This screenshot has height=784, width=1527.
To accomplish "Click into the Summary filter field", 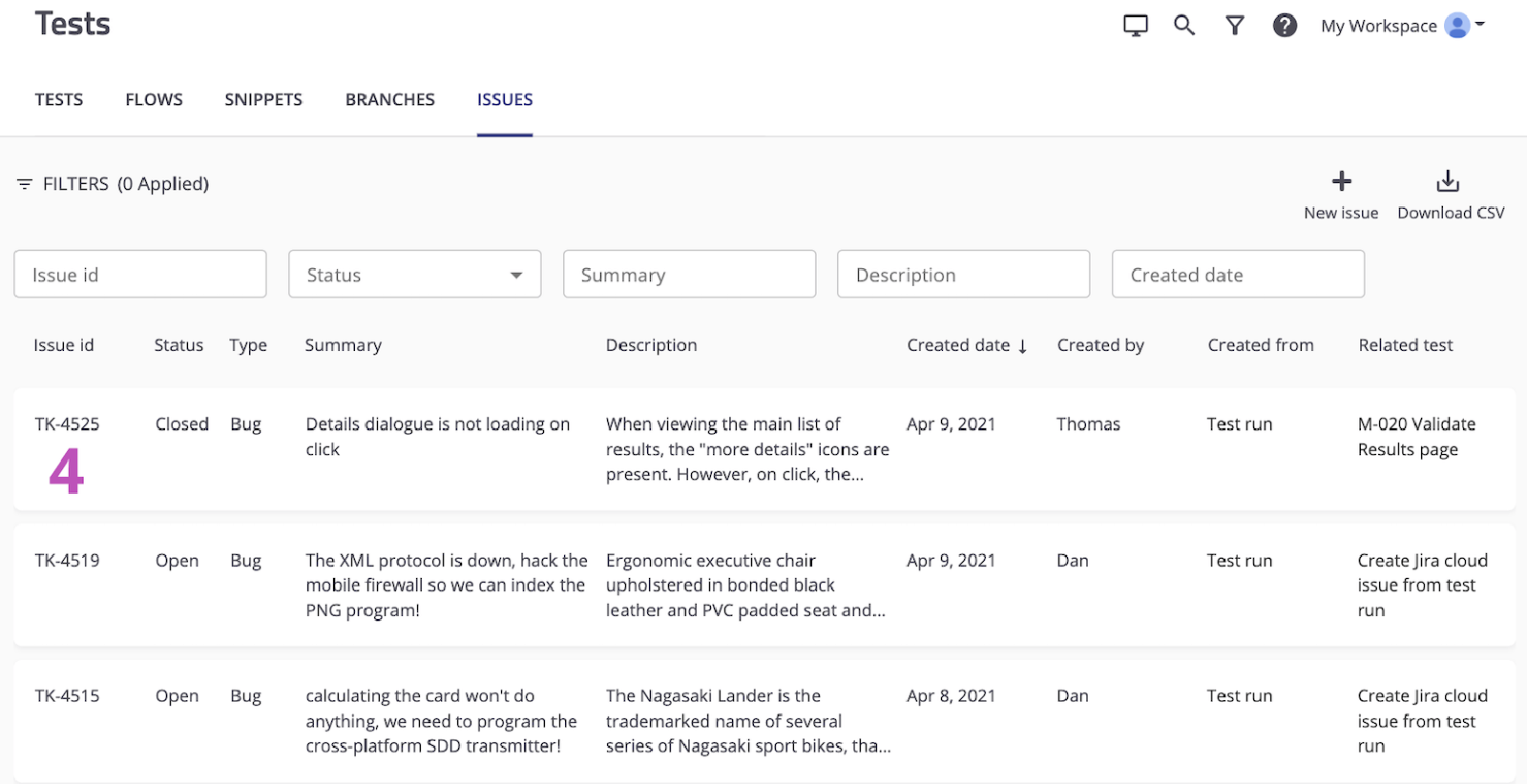I will coord(689,275).
